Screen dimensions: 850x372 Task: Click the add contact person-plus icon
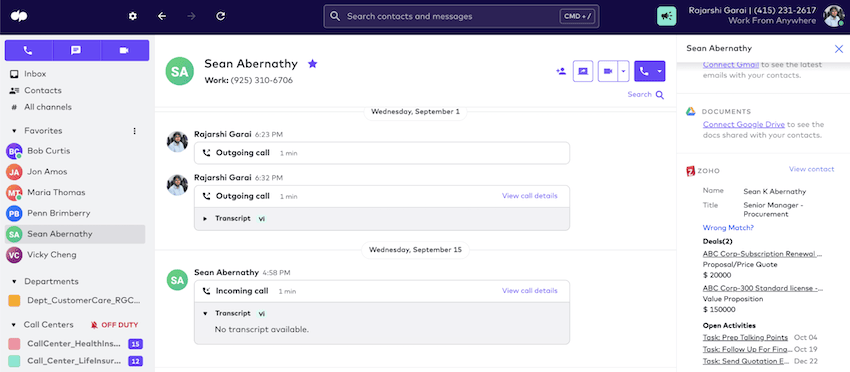point(561,71)
